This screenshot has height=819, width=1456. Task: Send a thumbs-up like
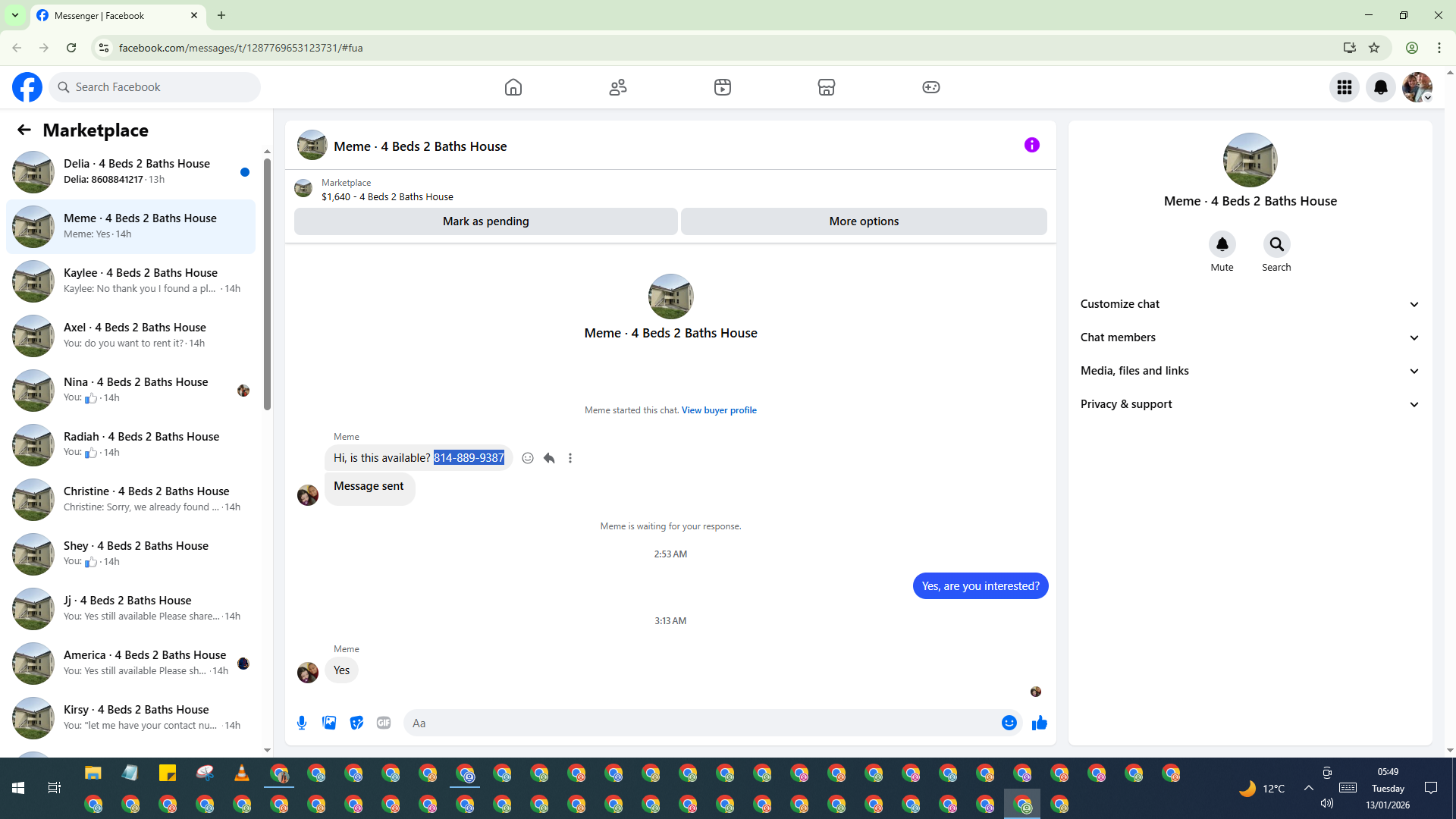pos(1039,723)
